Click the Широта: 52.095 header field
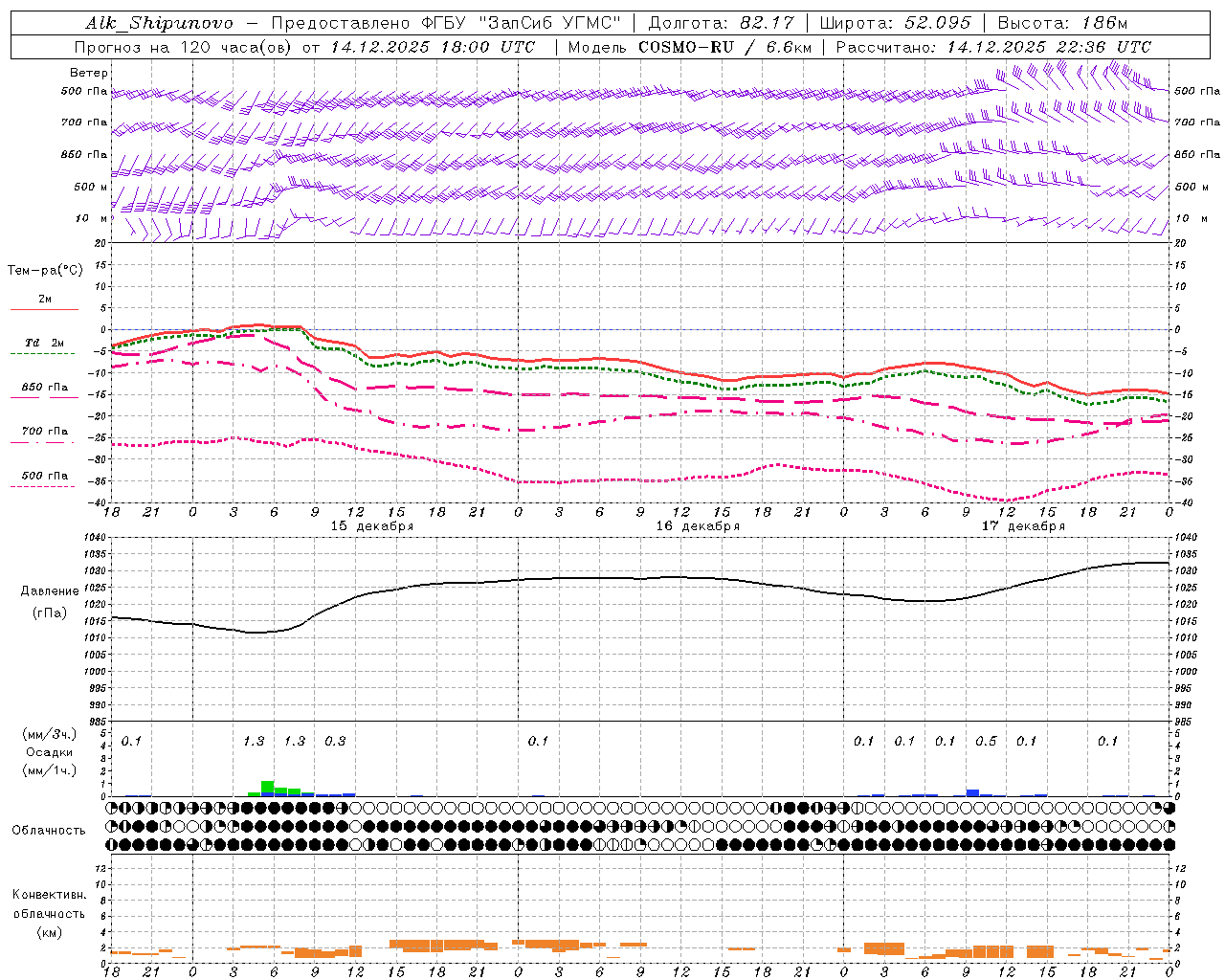 [x=895, y=23]
